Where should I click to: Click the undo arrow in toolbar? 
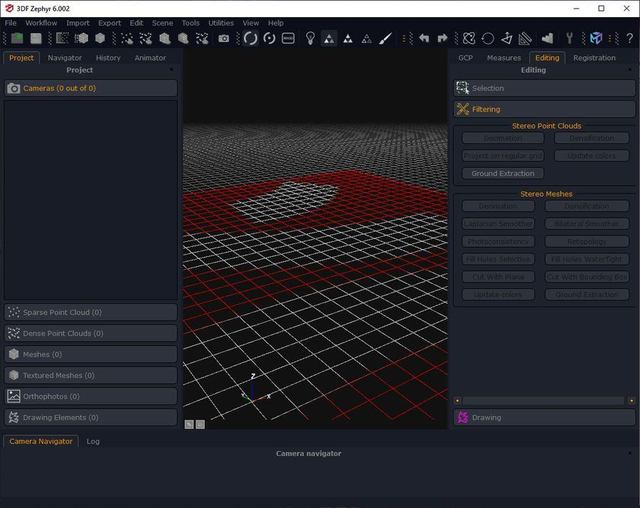(x=423, y=38)
